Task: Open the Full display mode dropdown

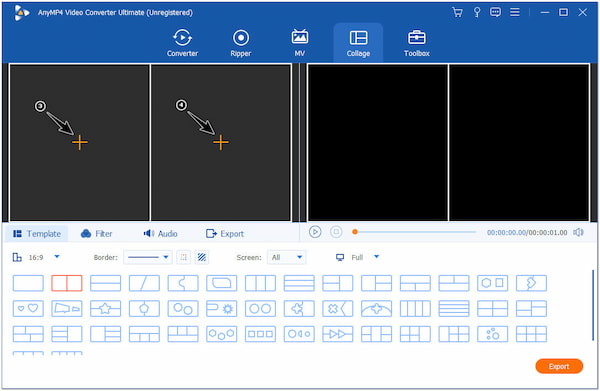Action: [x=377, y=257]
